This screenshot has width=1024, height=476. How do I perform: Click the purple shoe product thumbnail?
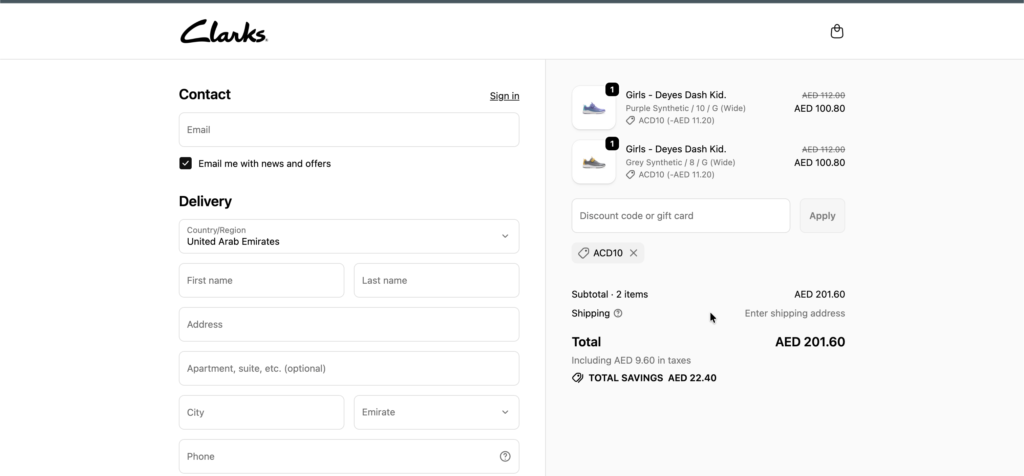[594, 108]
